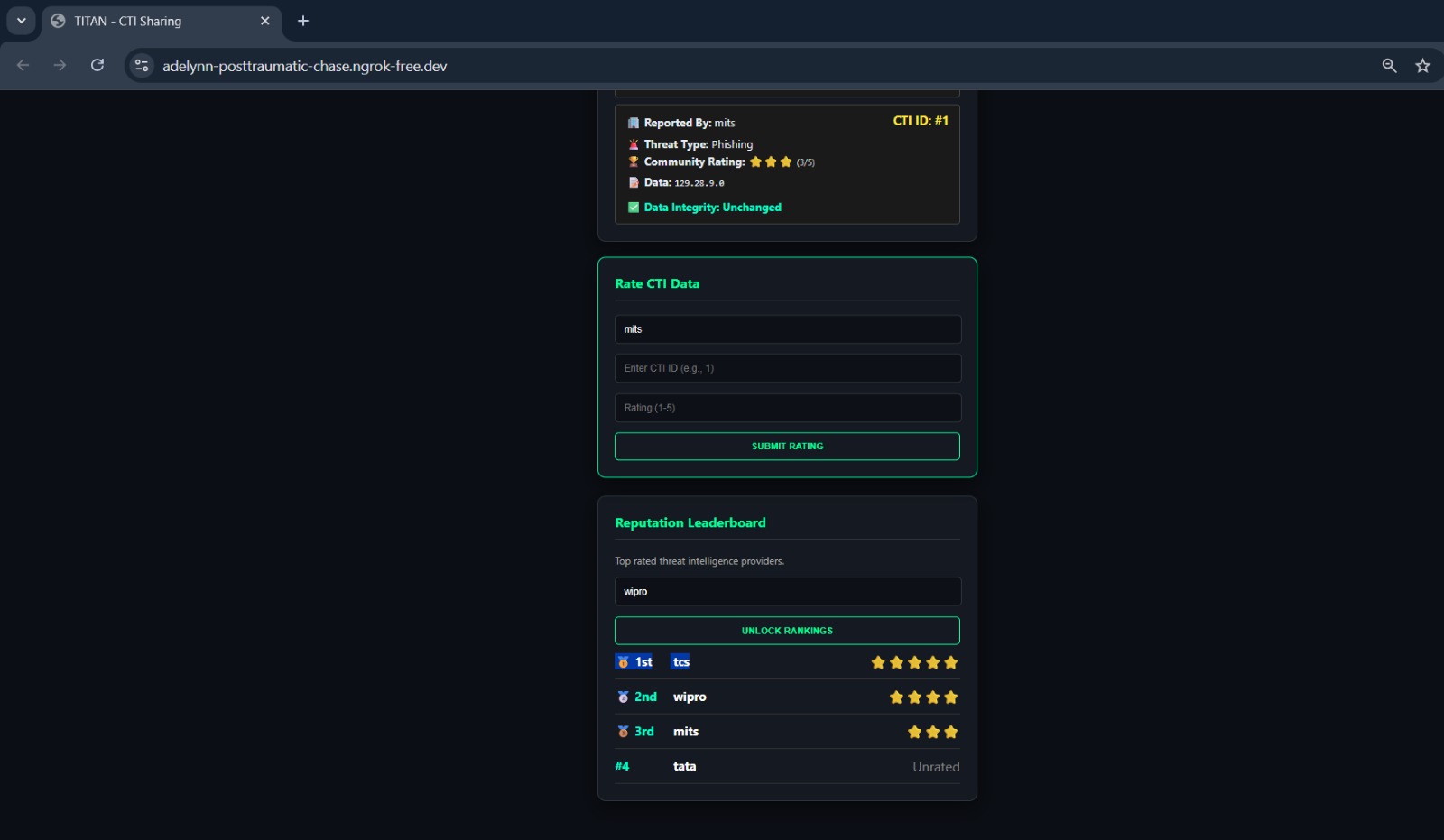Bookmark this page with the star icon
The width and height of the screenshot is (1444, 840).
pyautogui.click(x=1422, y=65)
